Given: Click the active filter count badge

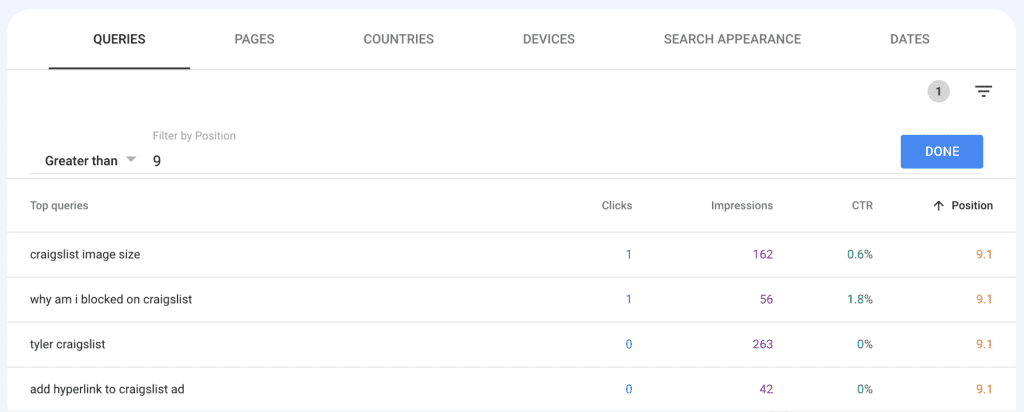Looking at the screenshot, I should coord(938,91).
